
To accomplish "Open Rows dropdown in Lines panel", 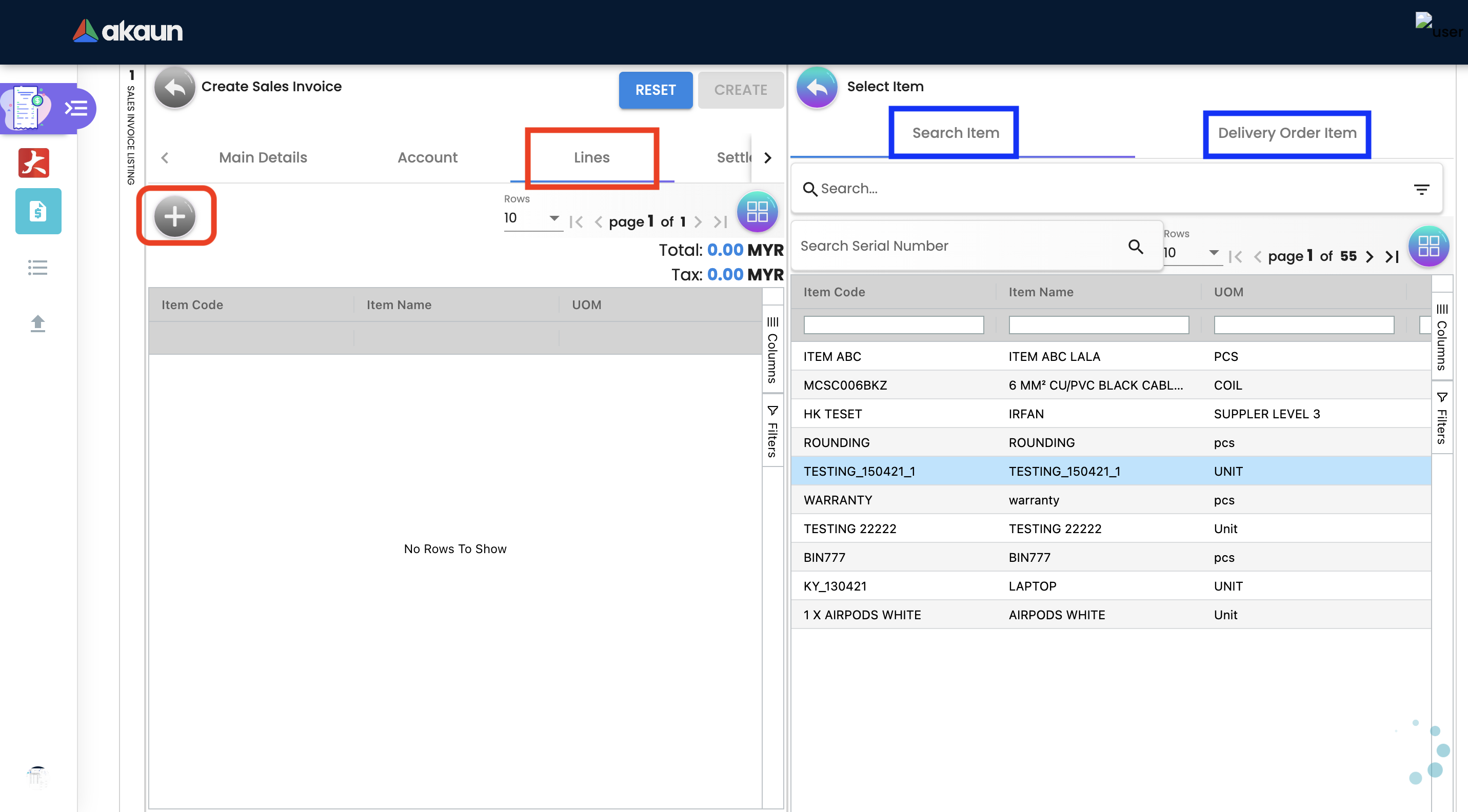I will click(x=532, y=218).
